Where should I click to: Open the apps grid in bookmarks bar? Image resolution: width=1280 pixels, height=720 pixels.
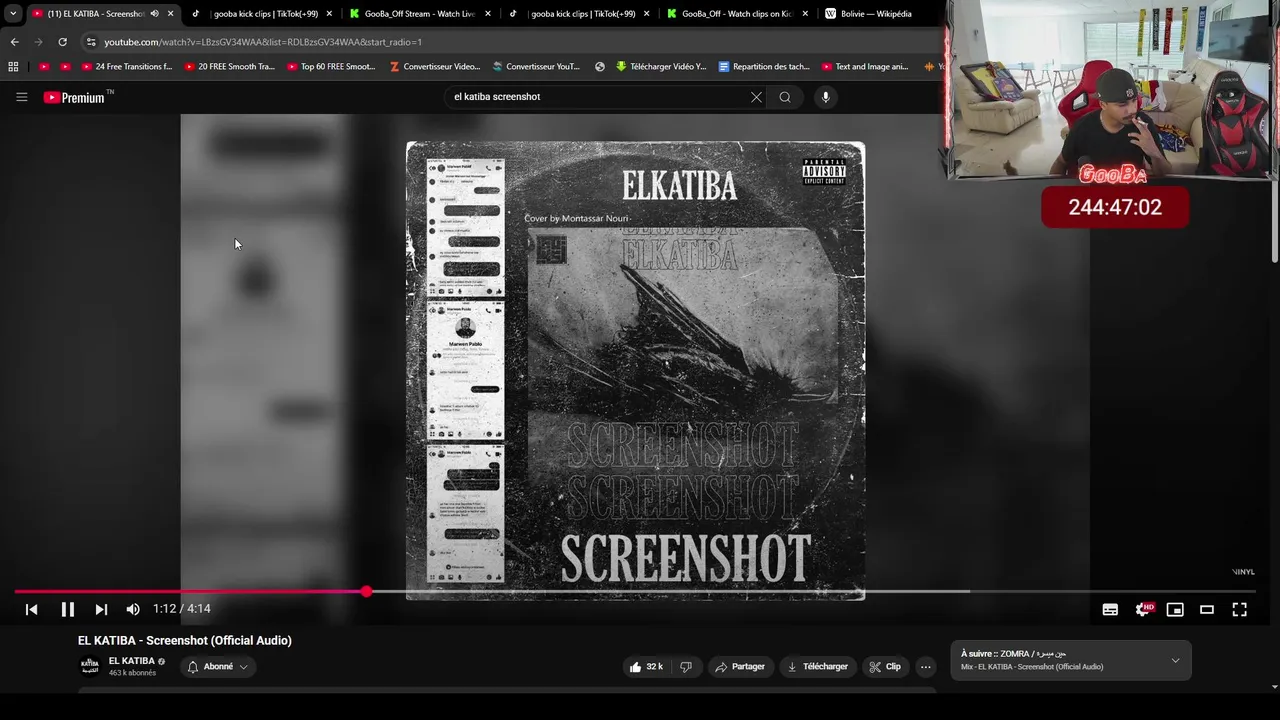[13, 67]
